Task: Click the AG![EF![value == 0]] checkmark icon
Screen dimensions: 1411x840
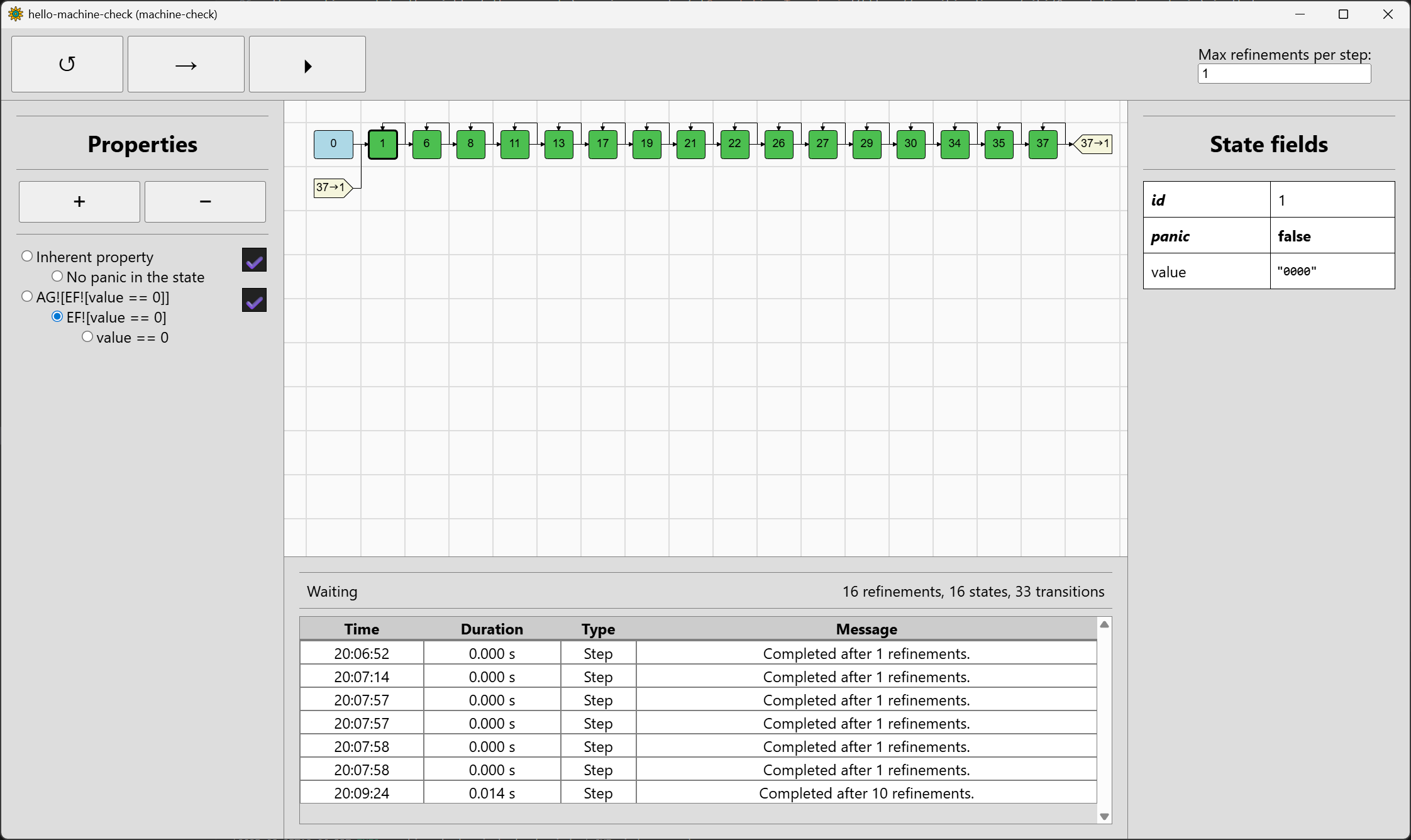Action: click(x=254, y=301)
